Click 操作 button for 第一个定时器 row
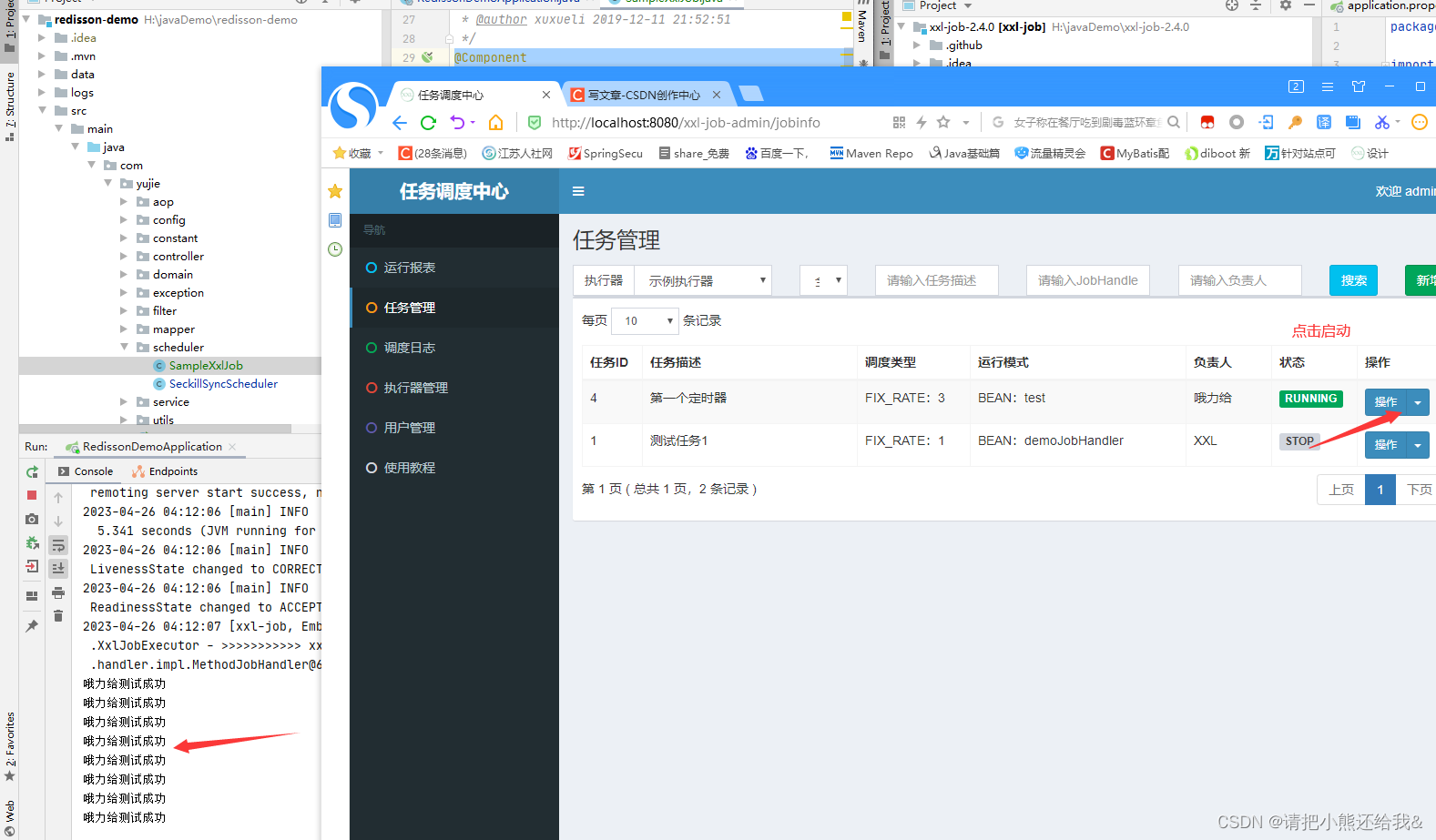The width and height of the screenshot is (1436, 840). click(x=1386, y=401)
